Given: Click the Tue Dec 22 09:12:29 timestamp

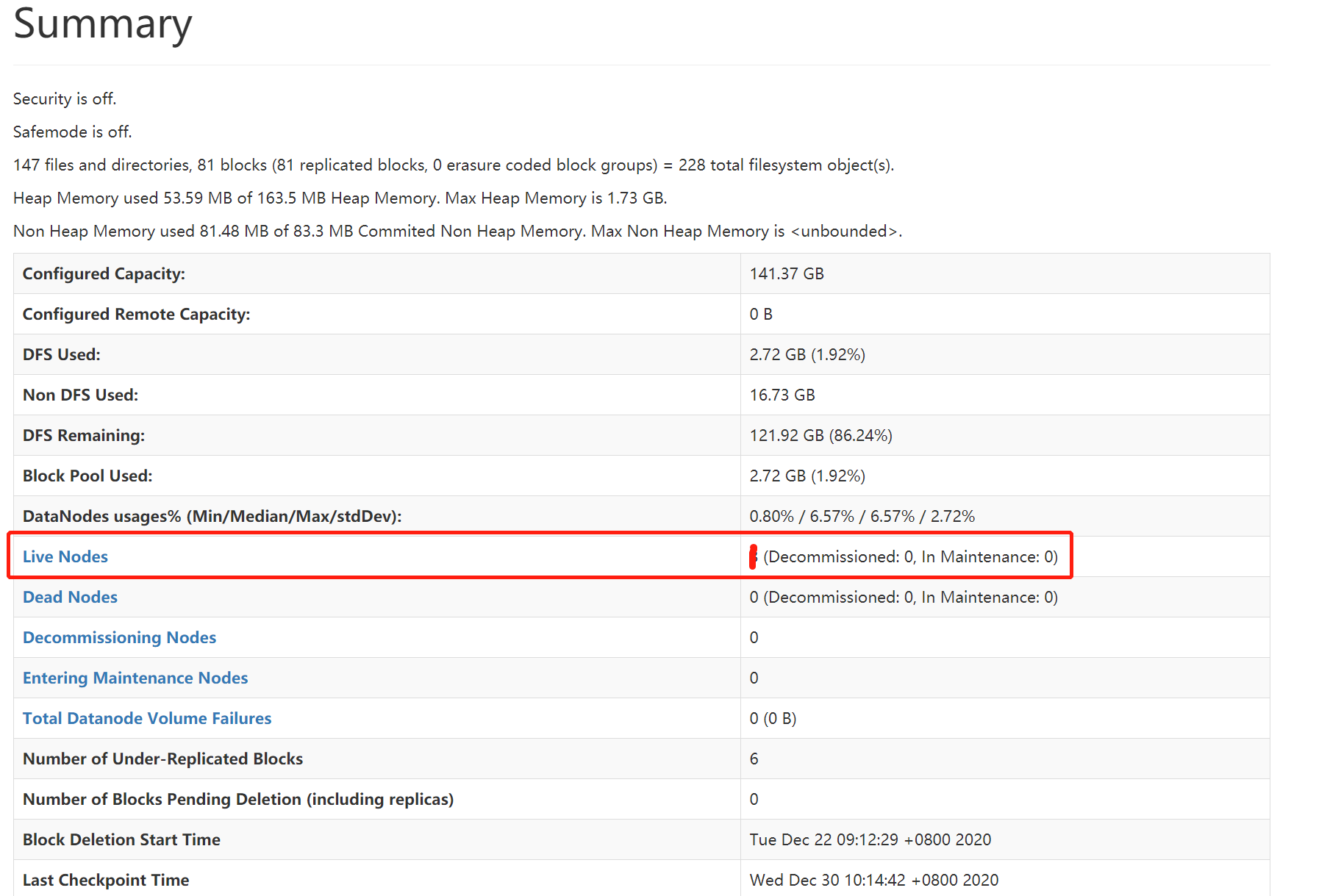Looking at the screenshot, I should 870,839.
